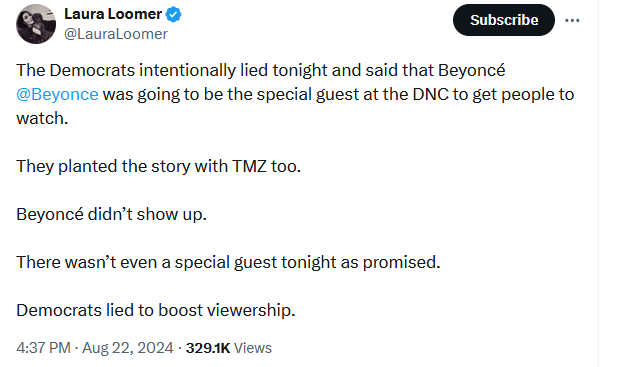Select the line "They planted the story with TMZ too."

click(159, 166)
